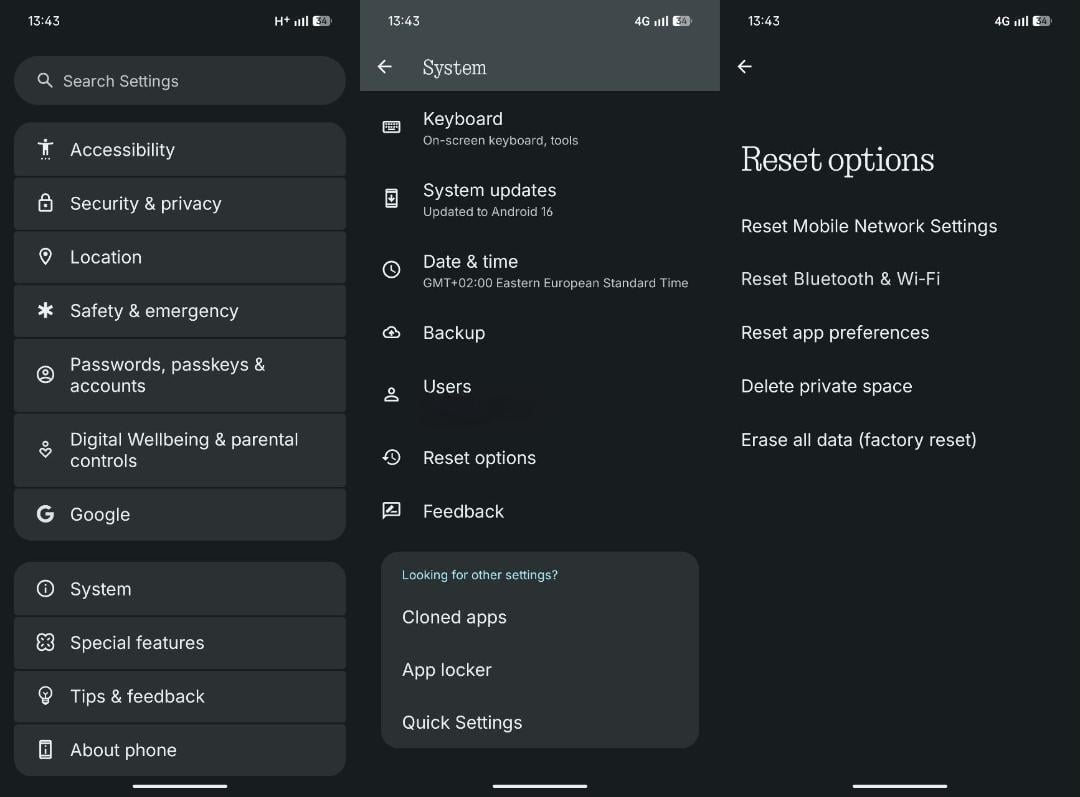The image size is (1080, 797).
Task: Tap the Location pin icon
Action: [x=45, y=257]
